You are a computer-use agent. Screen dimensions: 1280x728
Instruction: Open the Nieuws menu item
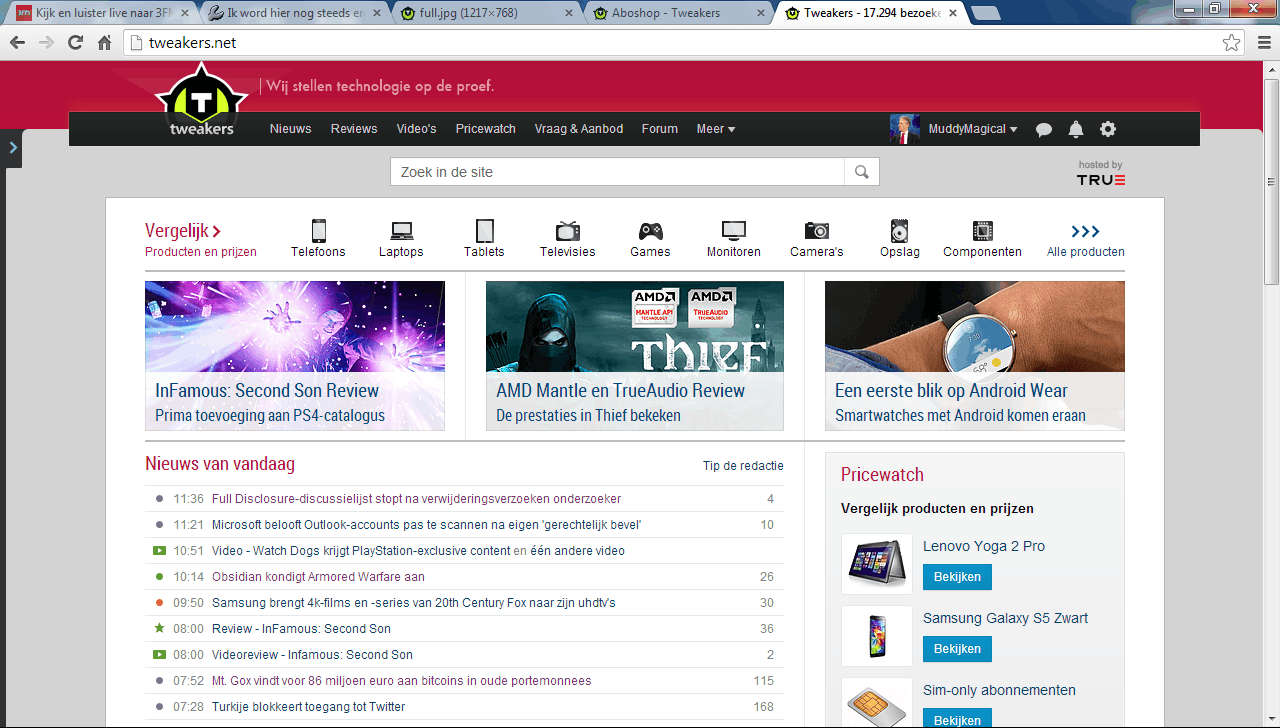(291, 129)
